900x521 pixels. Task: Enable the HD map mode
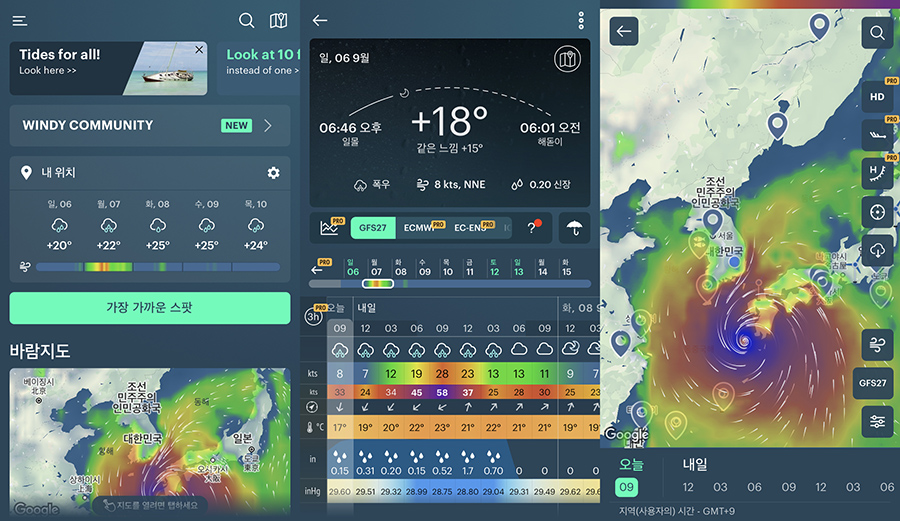point(877,96)
